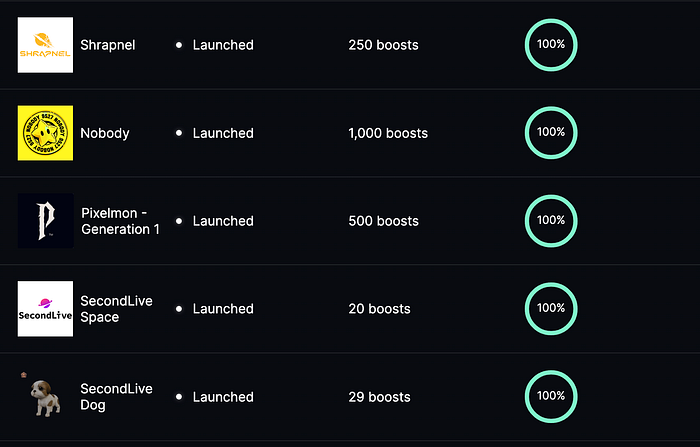The width and height of the screenshot is (700, 447).
Task: Open the Nobody yellow logo icon
Action: click(45, 133)
